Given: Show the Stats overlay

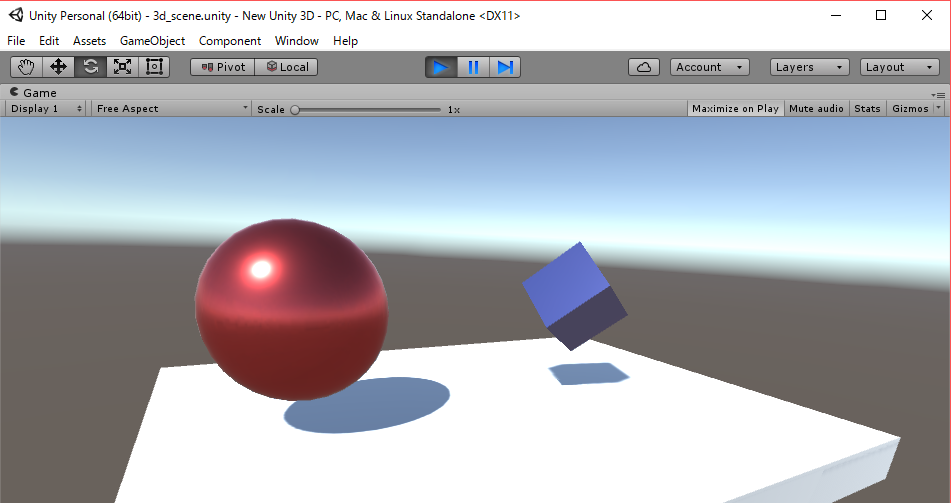Looking at the screenshot, I should point(867,108).
